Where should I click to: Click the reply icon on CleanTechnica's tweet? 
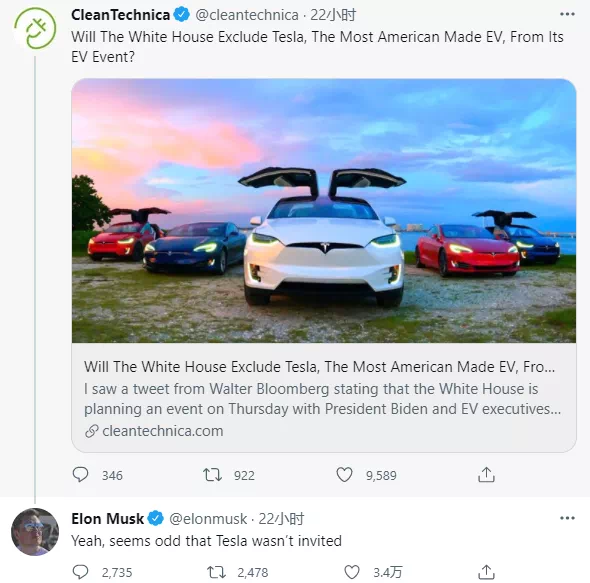point(81,475)
